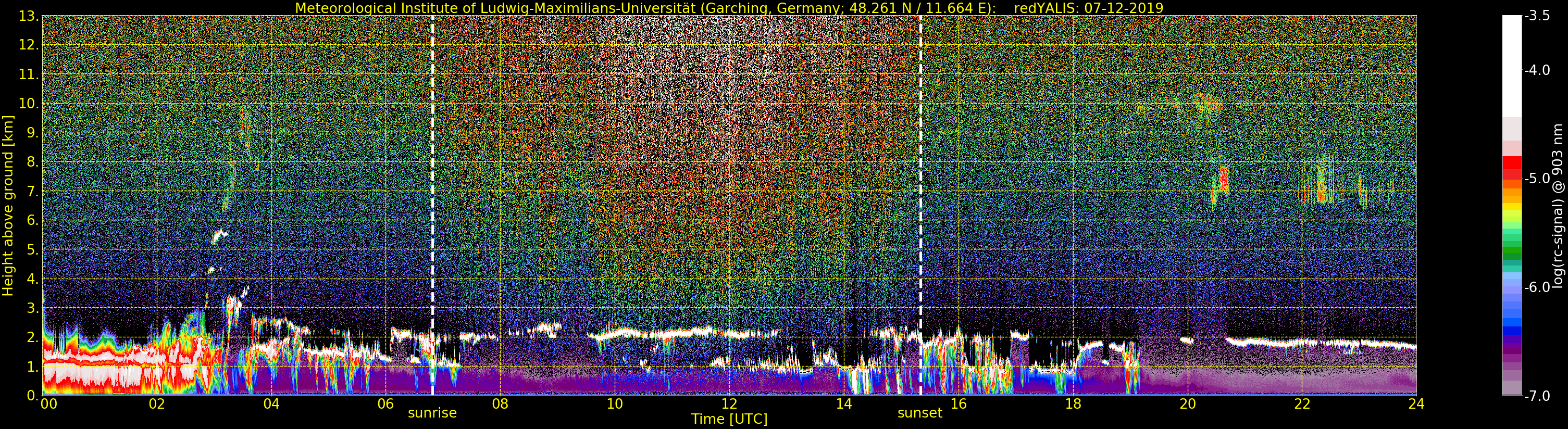Click the 13 km height tick label
The width and height of the screenshot is (1568, 429).
coord(28,17)
